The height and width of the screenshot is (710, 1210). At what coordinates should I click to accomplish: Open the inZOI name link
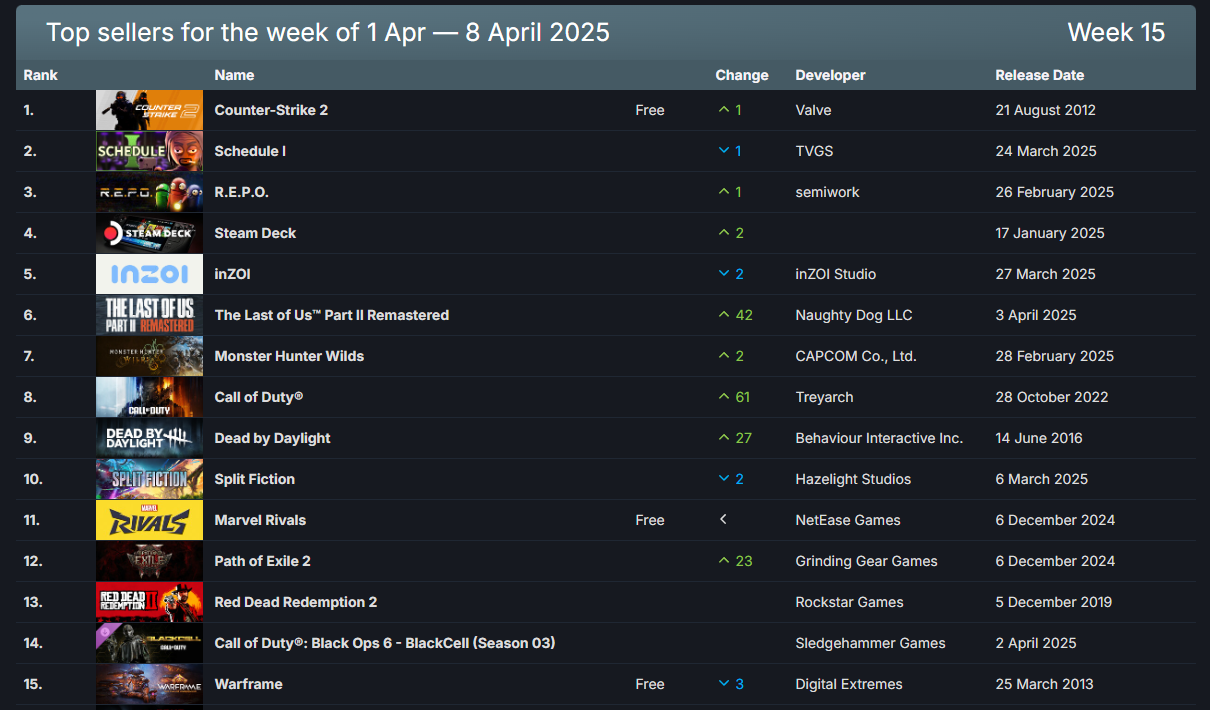coord(233,274)
